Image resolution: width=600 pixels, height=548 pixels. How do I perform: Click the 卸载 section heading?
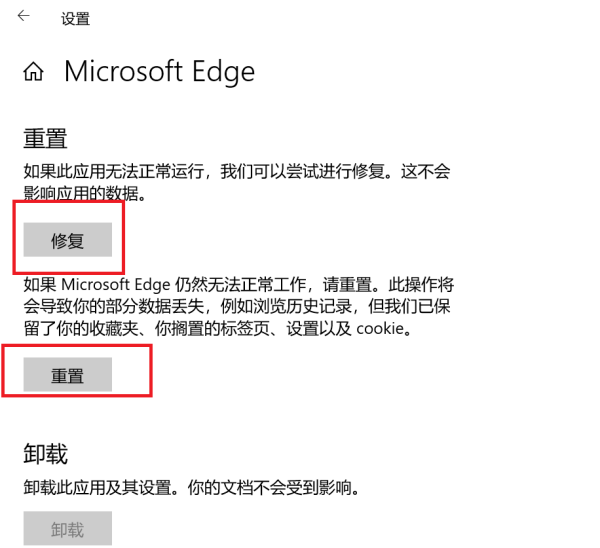[x=45, y=455]
